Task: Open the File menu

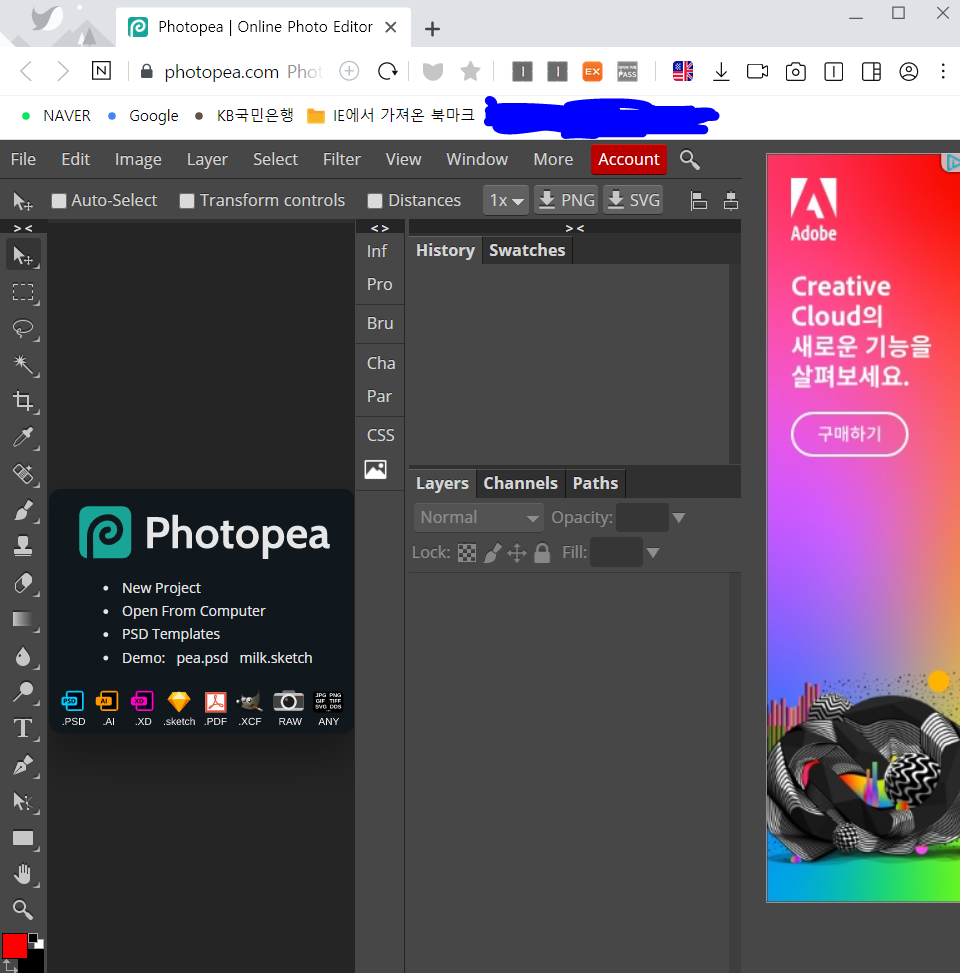Action: click(x=23, y=159)
